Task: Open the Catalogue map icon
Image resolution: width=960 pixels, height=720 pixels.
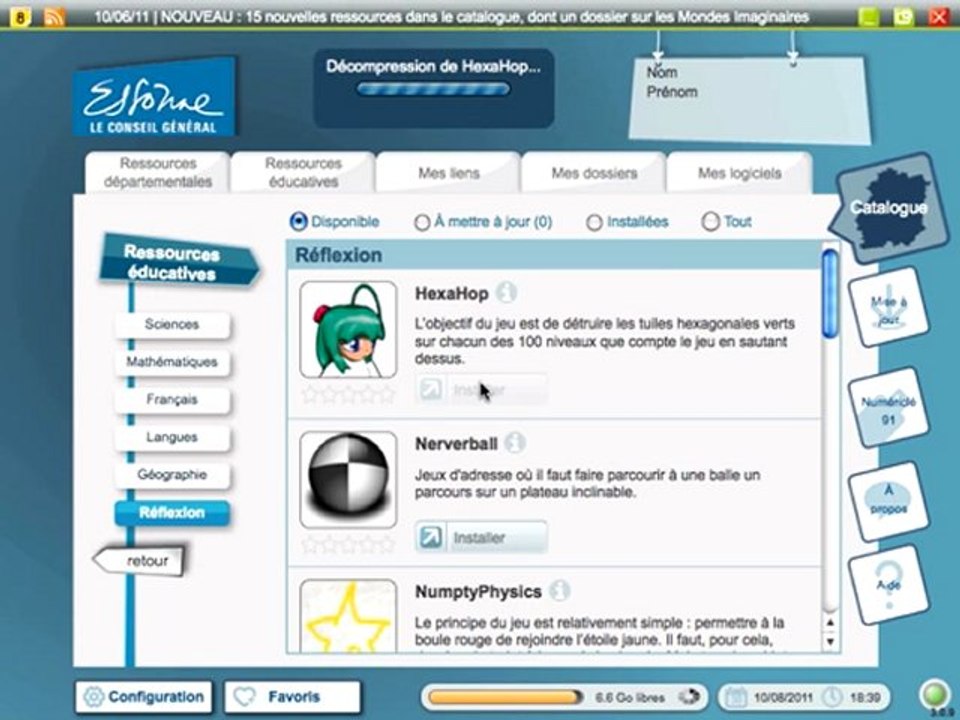Action: [x=888, y=208]
